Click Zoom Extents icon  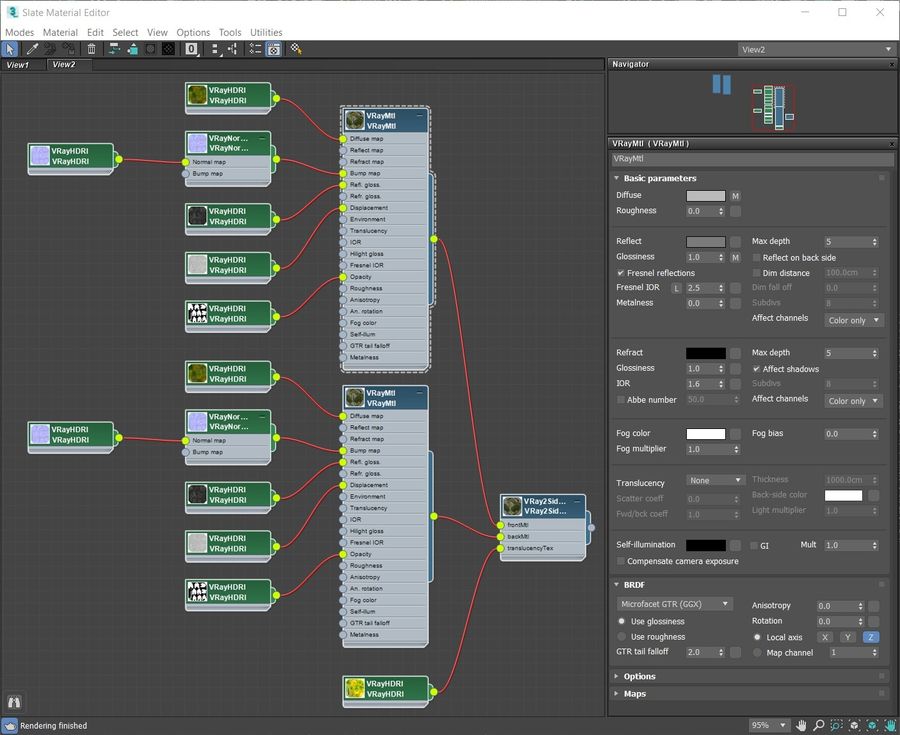tap(855, 725)
